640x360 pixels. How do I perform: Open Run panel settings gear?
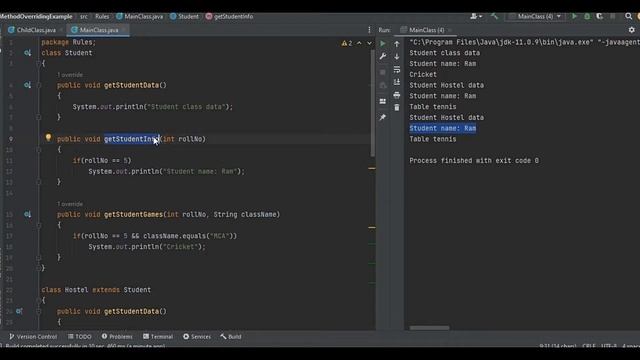631,30
